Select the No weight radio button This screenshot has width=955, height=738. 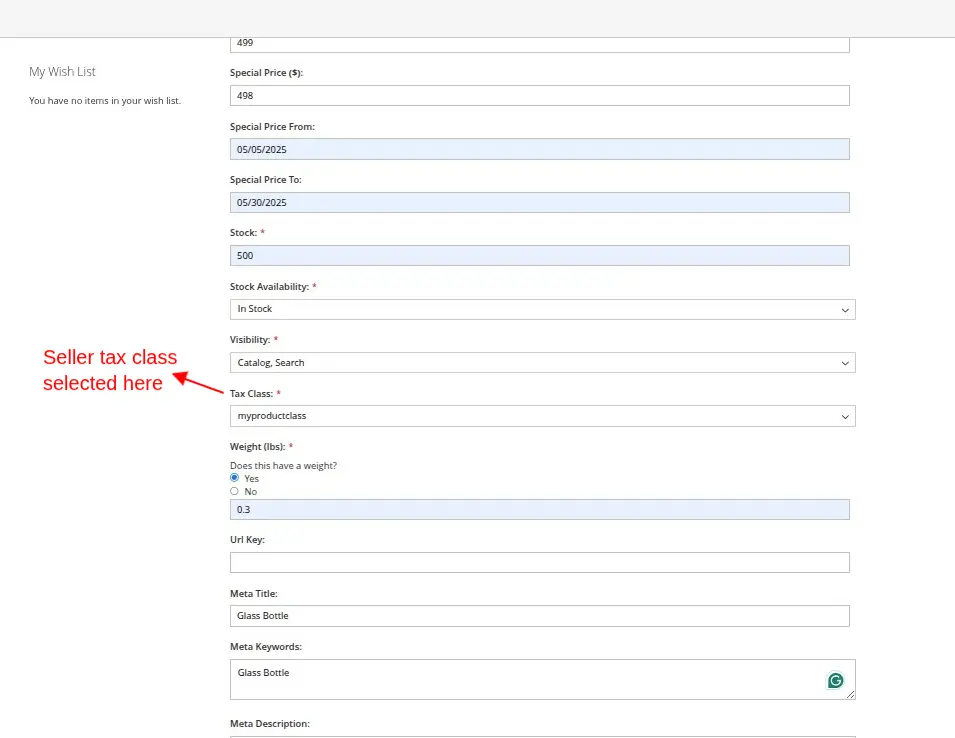point(235,491)
